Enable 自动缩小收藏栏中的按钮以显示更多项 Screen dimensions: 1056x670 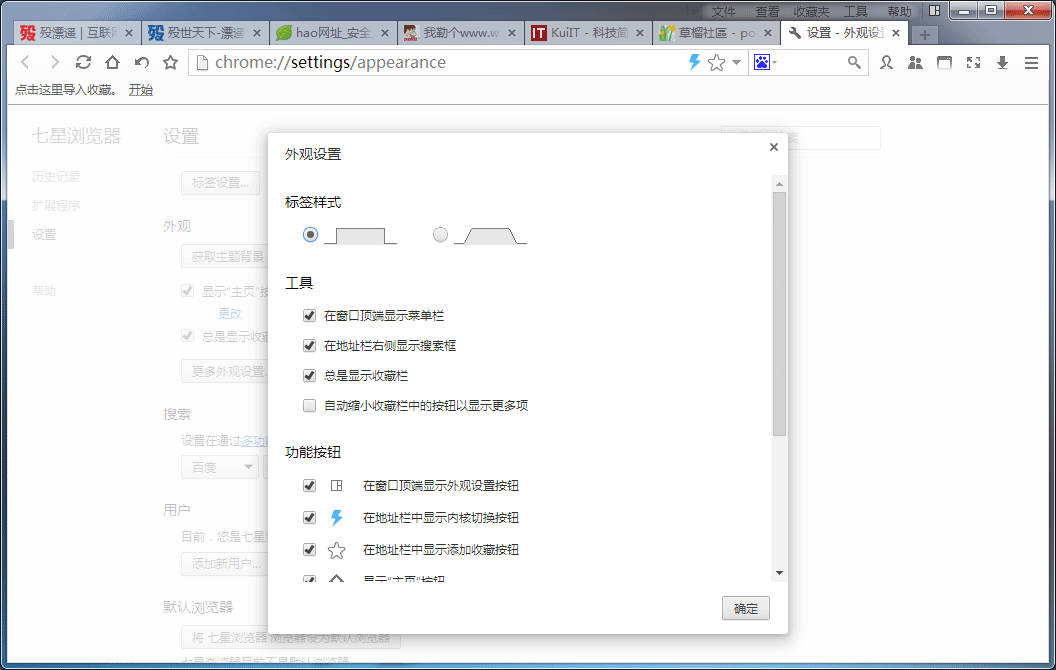(x=309, y=405)
